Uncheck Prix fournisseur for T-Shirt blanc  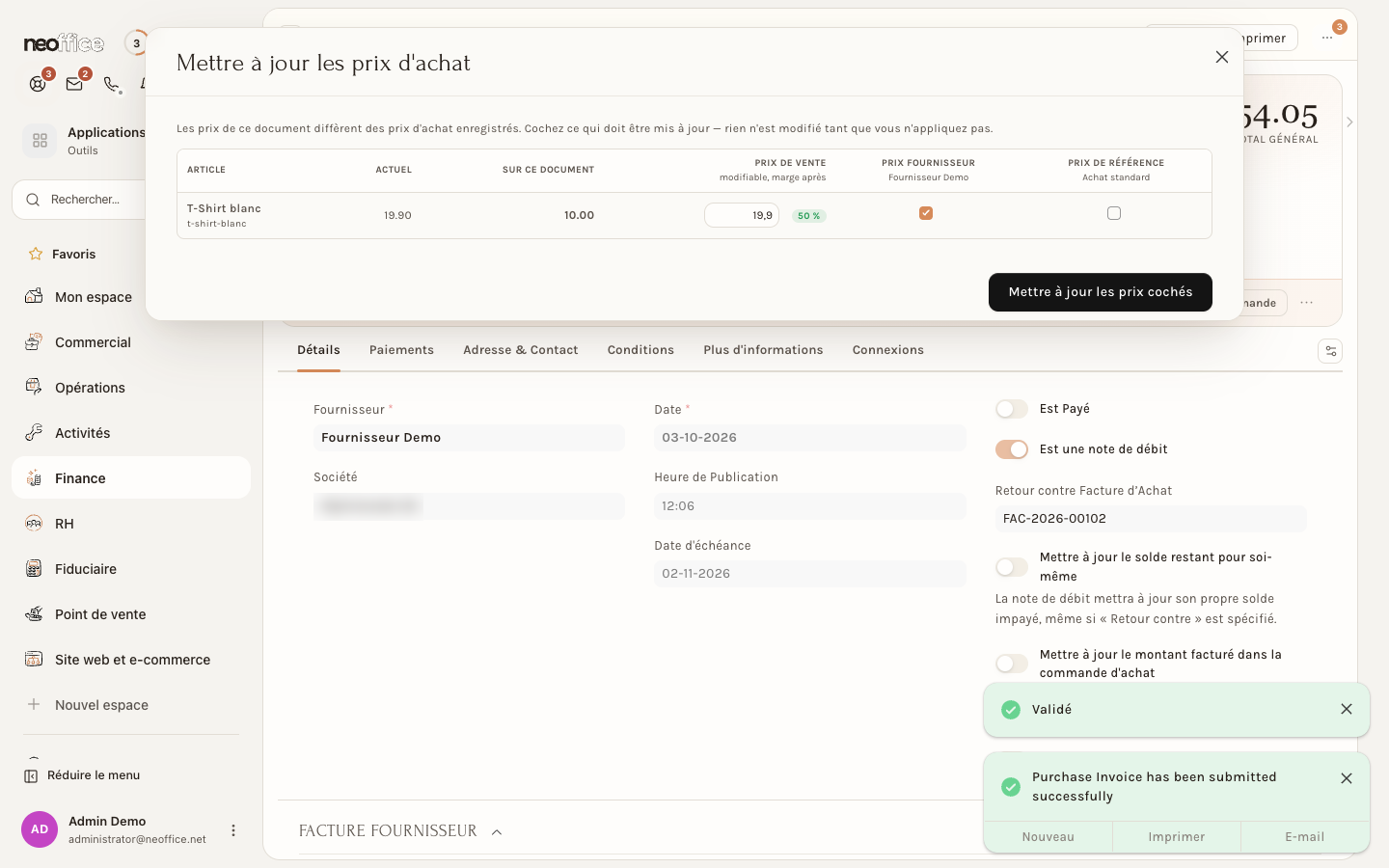click(x=926, y=213)
